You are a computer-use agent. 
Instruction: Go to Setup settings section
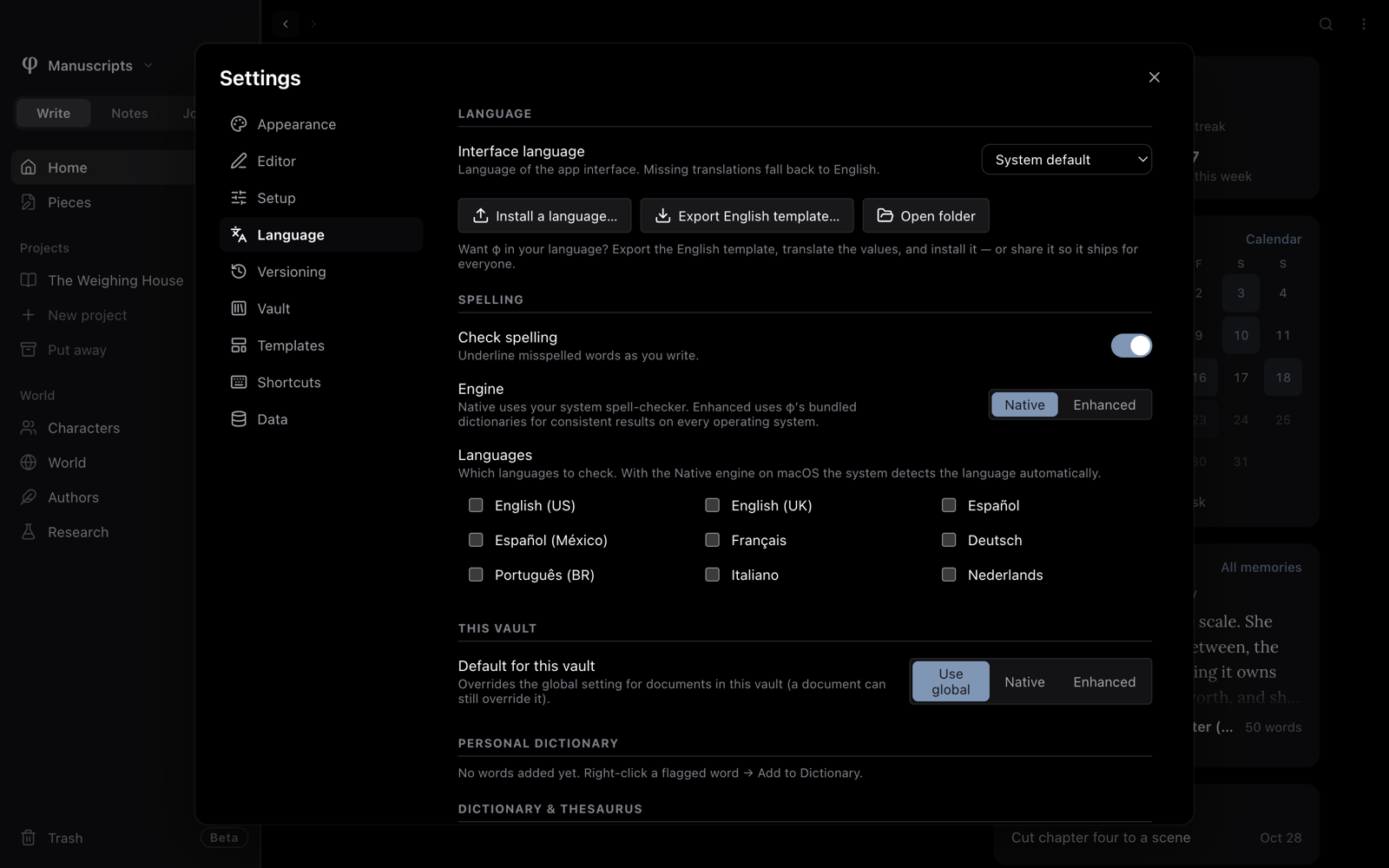(321, 198)
